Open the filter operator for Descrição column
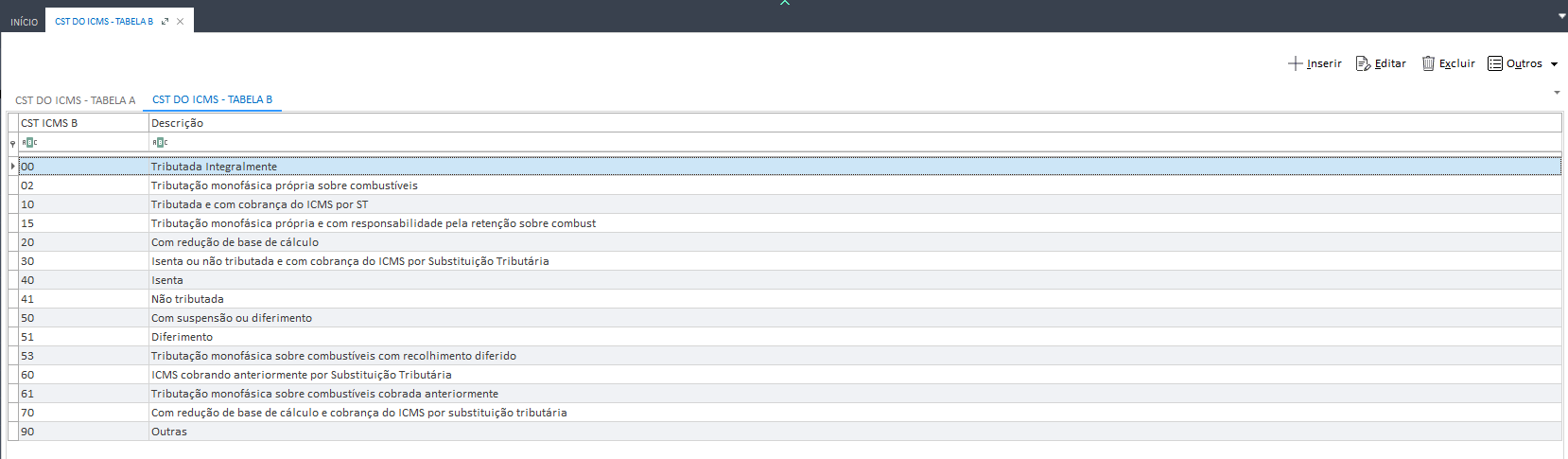The width and height of the screenshot is (1568, 459). point(160,143)
